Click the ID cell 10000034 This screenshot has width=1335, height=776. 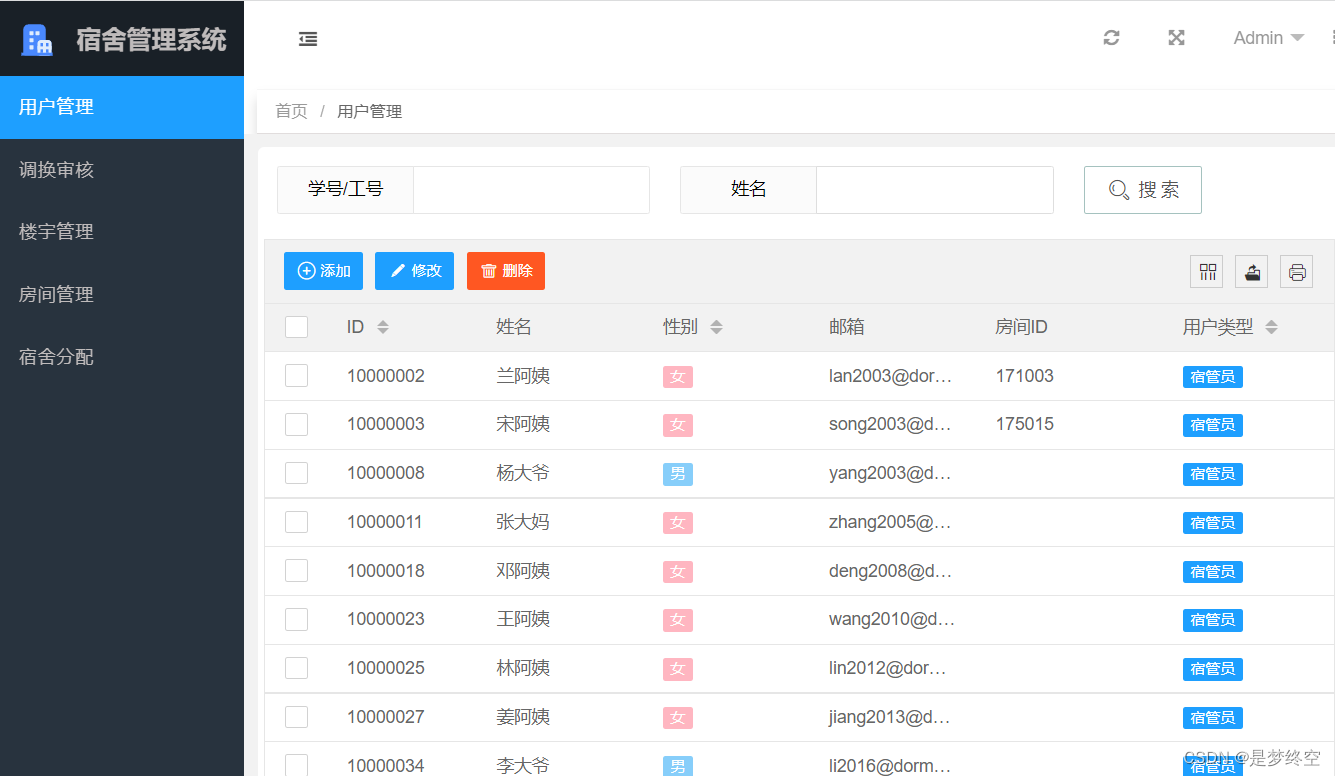click(x=386, y=766)
